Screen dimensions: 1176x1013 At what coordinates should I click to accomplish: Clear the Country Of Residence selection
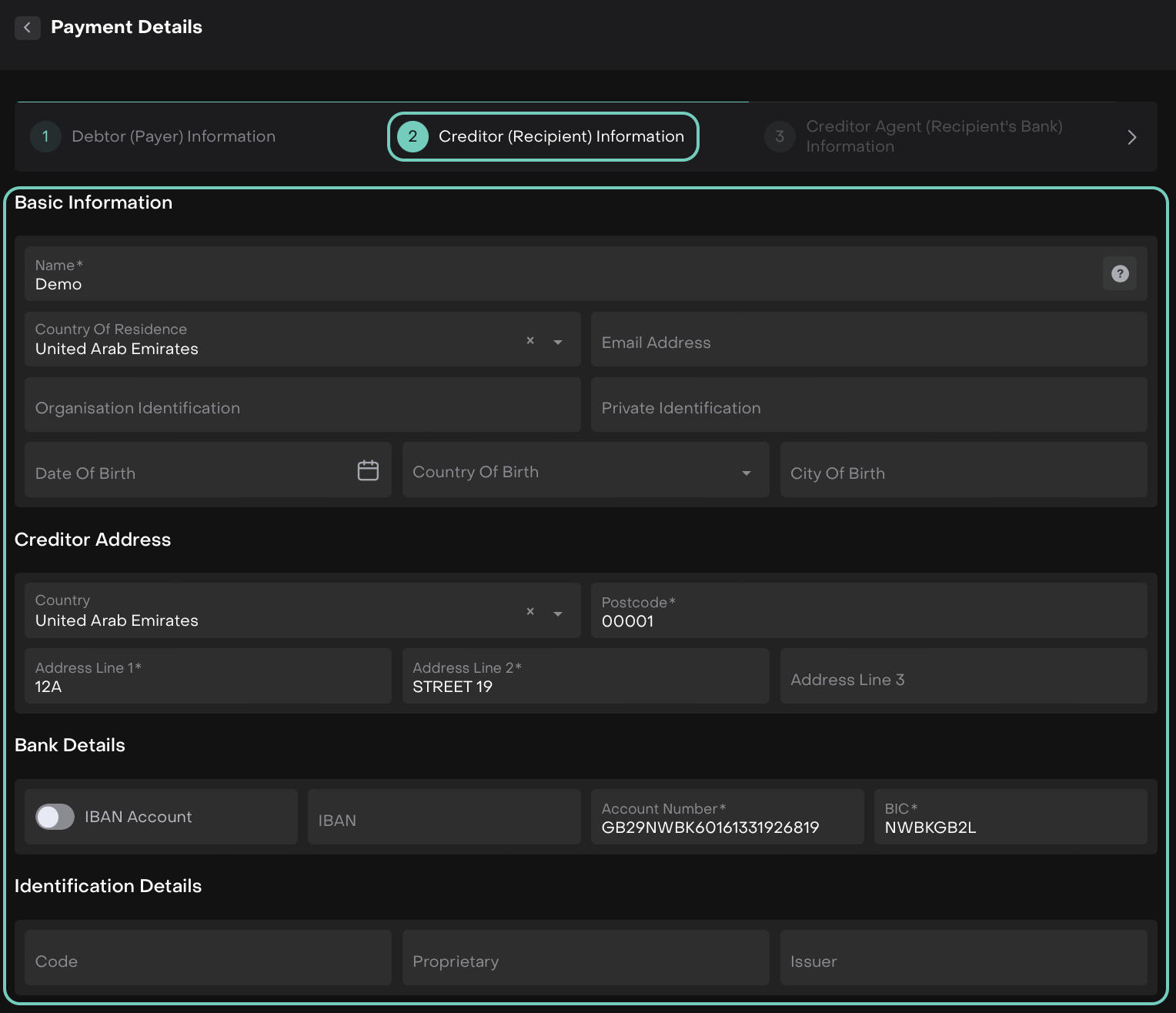pos(530,340)
